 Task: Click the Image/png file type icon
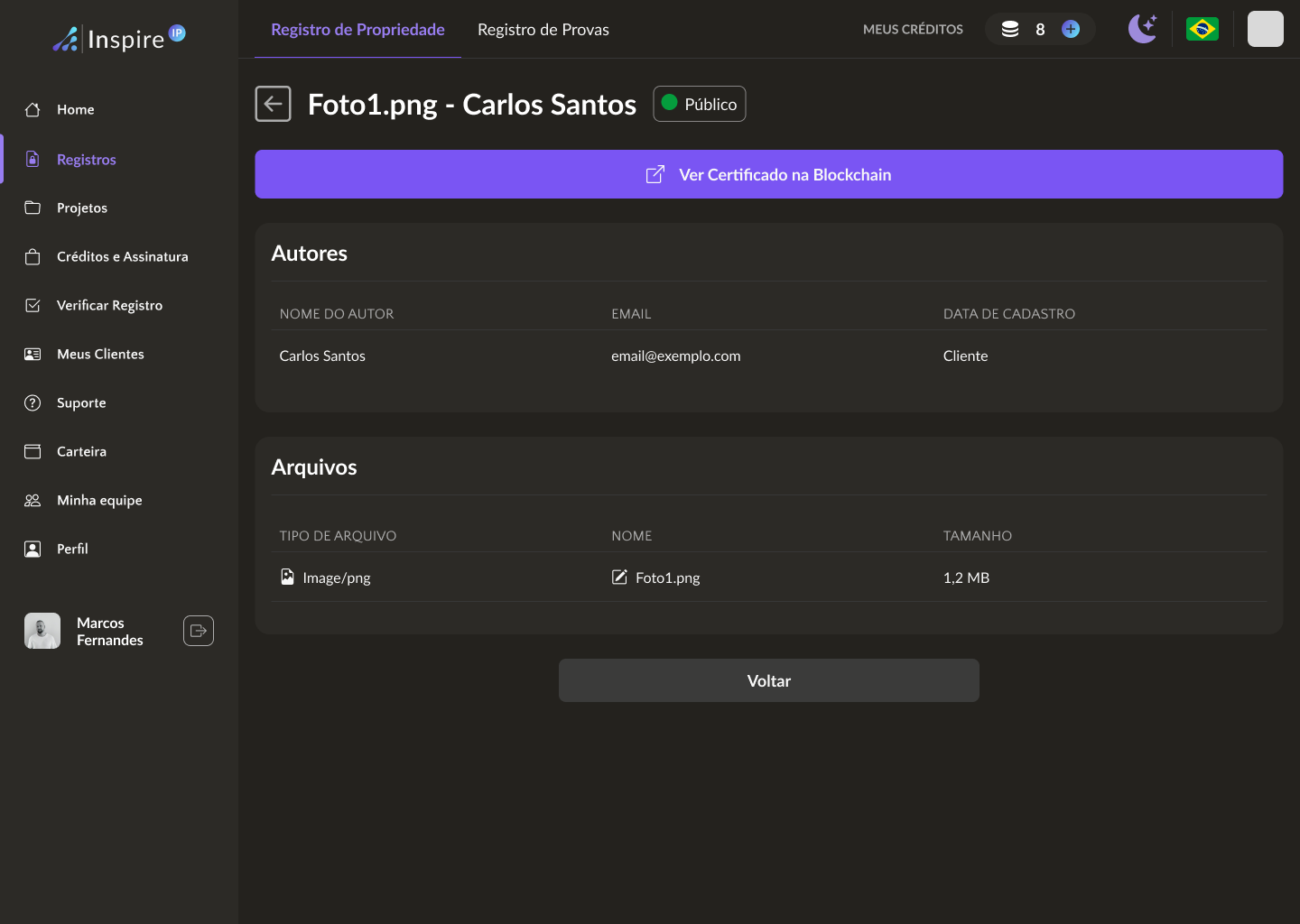pos(287,577)
